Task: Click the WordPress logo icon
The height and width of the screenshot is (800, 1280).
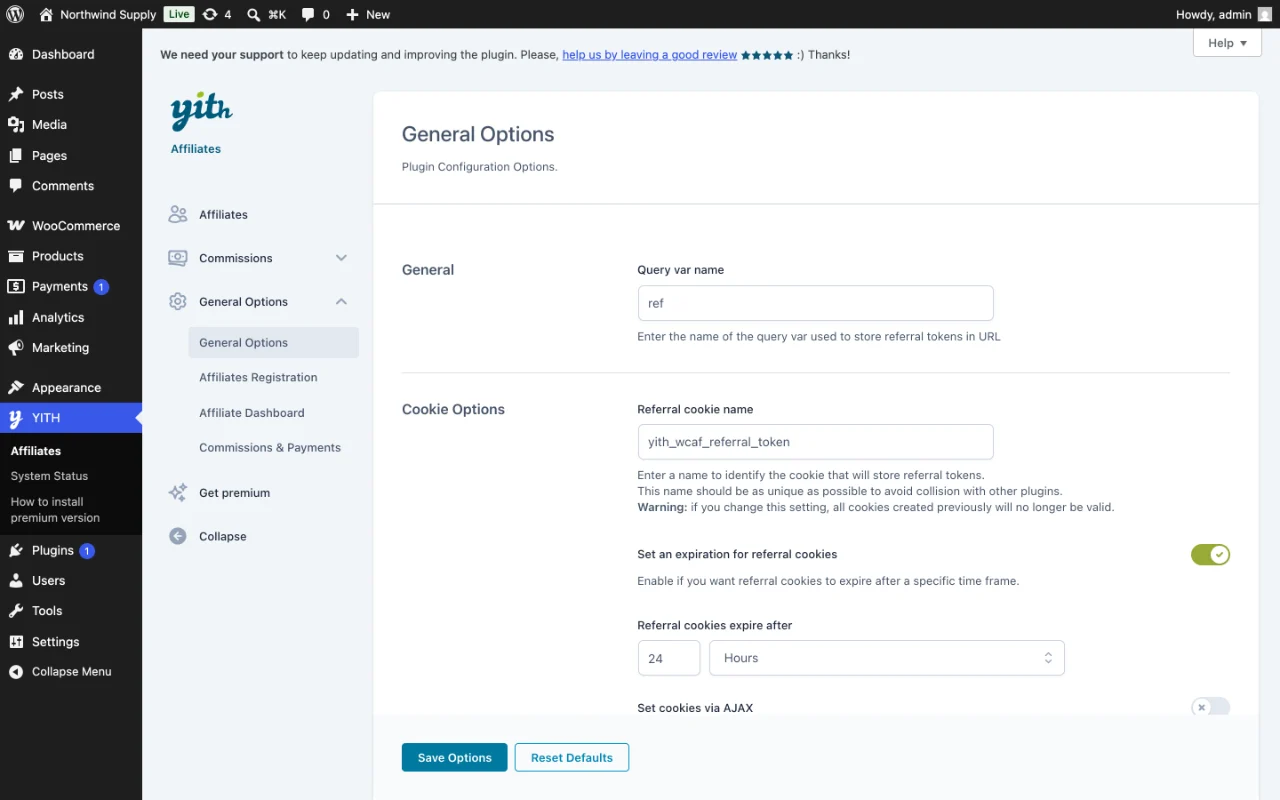Action: coord(15,14)
